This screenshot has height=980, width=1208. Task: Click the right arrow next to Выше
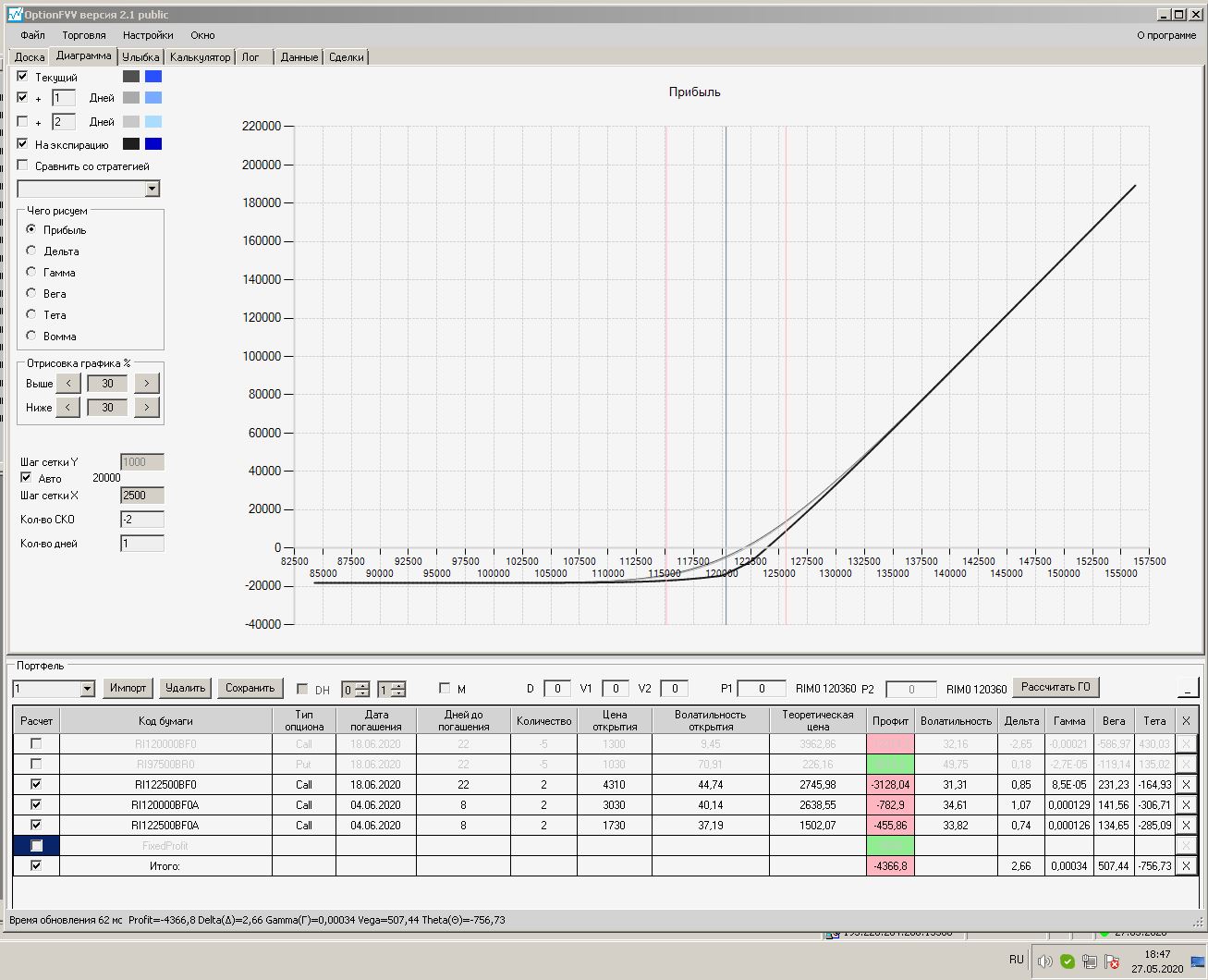pyautogui.click(x=147, y=384)
